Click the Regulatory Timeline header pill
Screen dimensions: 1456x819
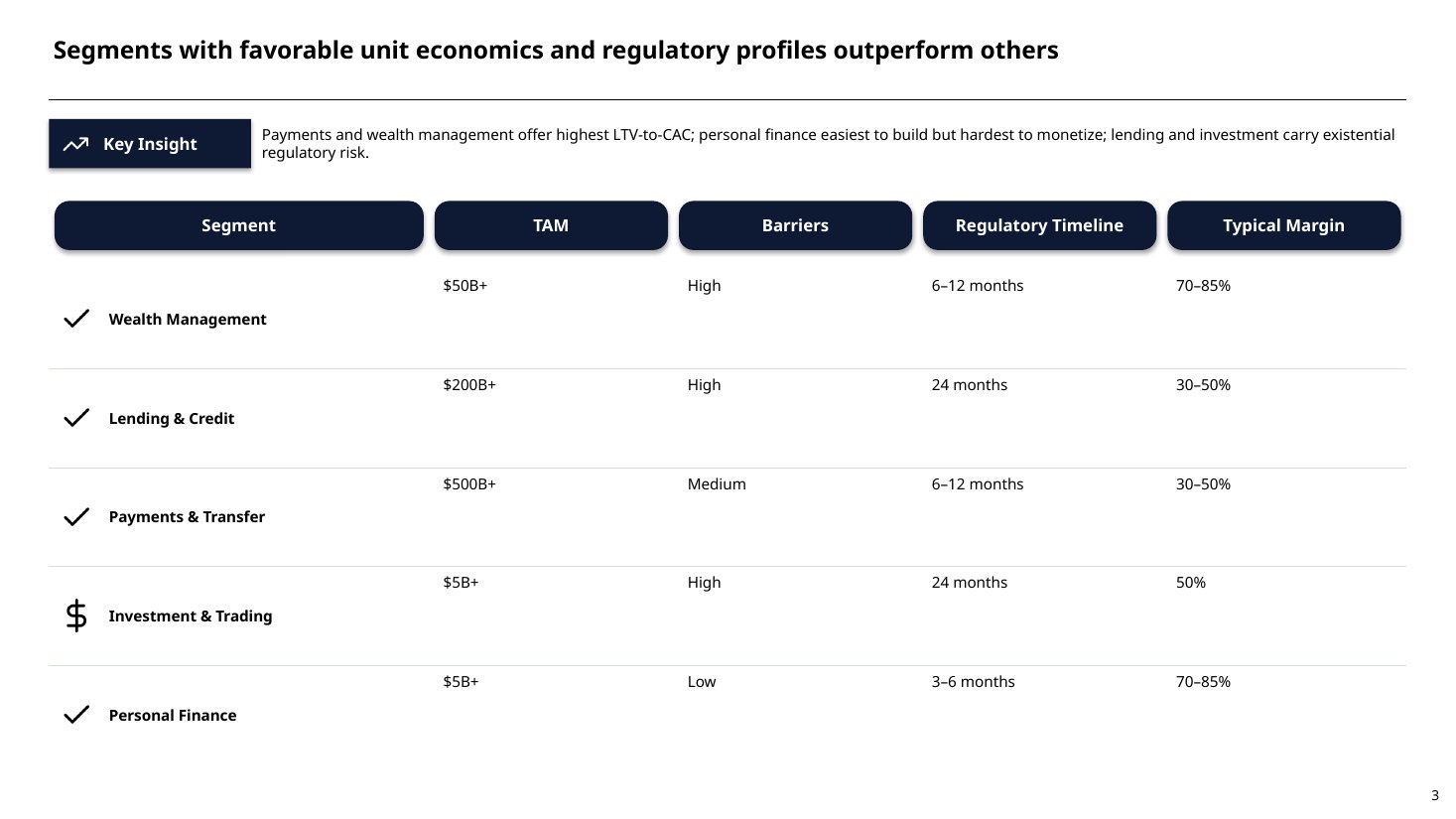[x=1039, y=225]
